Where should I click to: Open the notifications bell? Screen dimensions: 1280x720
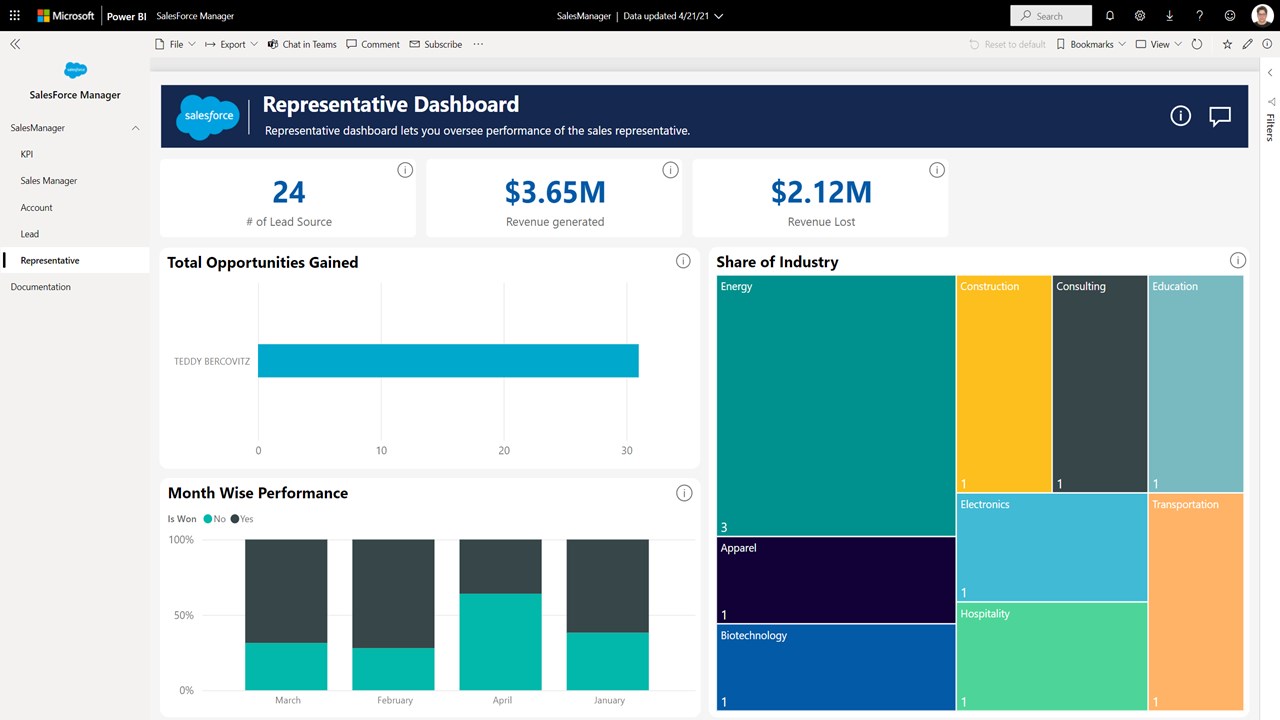click(x=1110, y=16)
